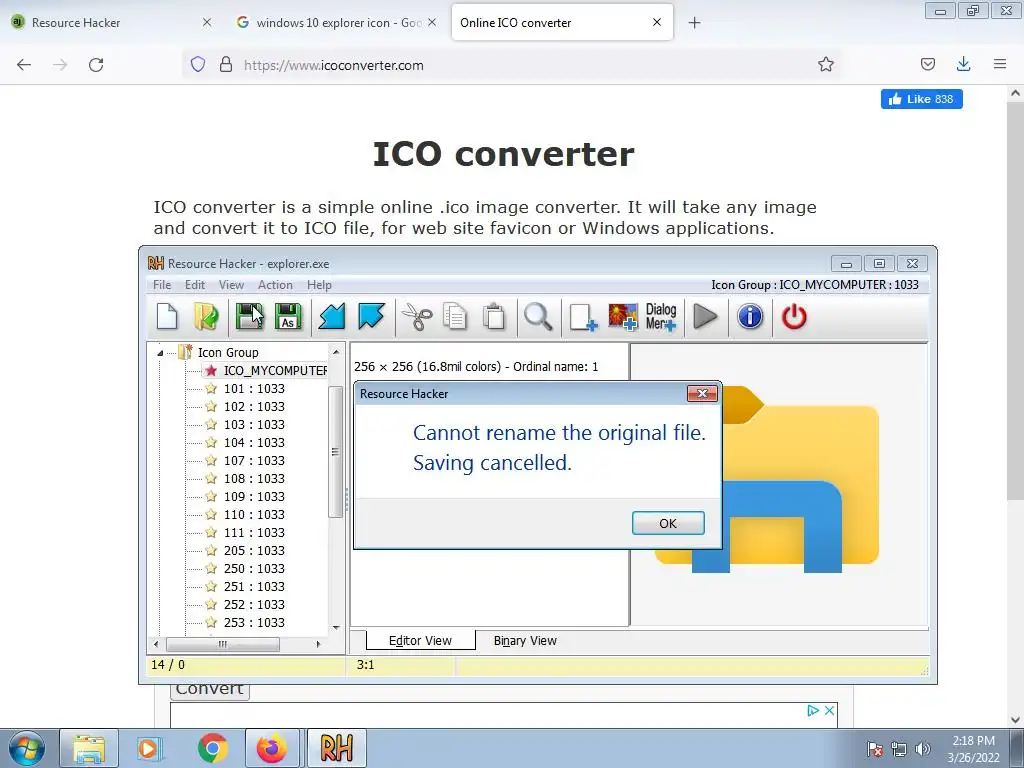
Task: Click tree horizontal scrollbar right arrow
Action: pyautogui.click(x=318, y=644)
